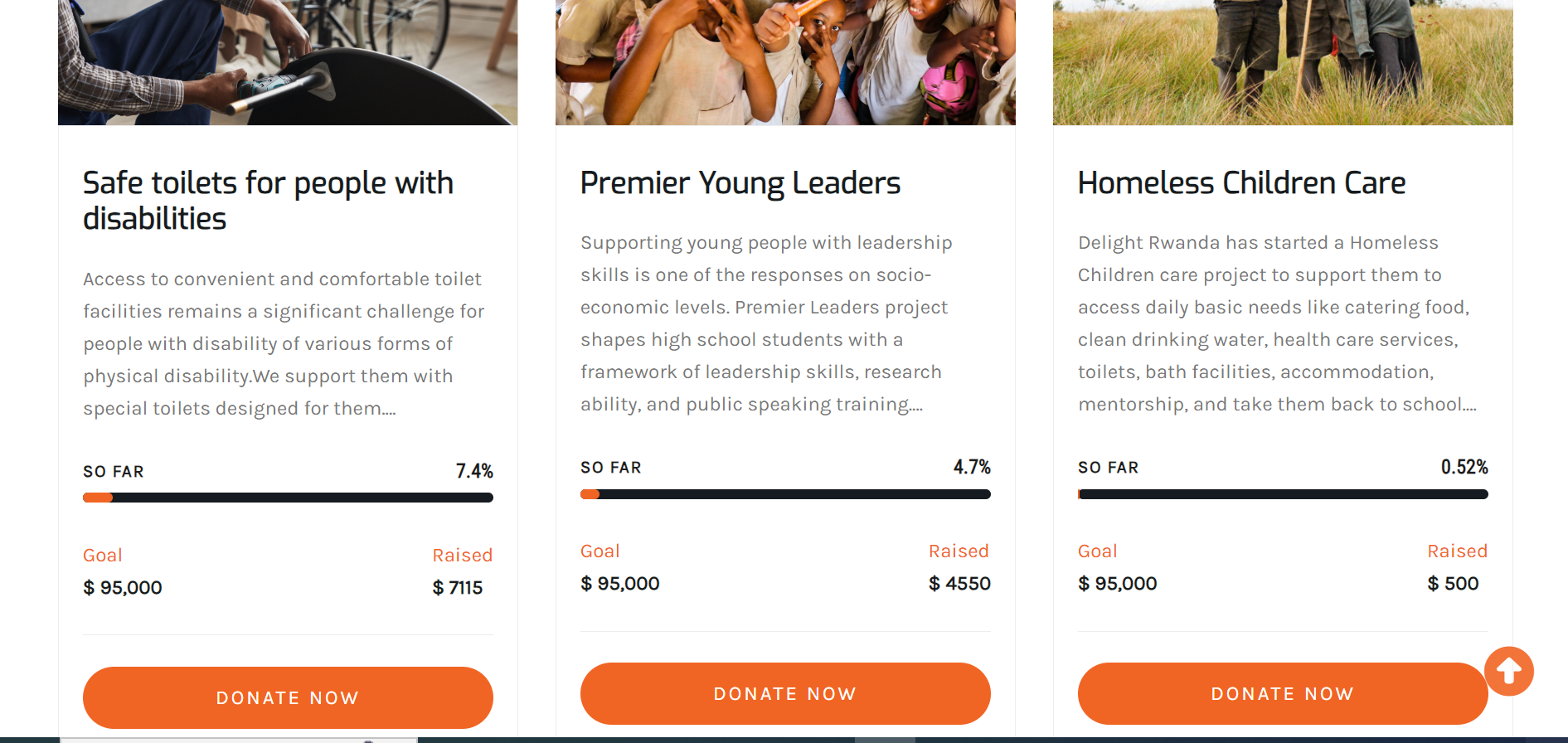Click the Safe toilets 7.4% progress bar
The image size is (1568, 743).
[x=288, y=498]
